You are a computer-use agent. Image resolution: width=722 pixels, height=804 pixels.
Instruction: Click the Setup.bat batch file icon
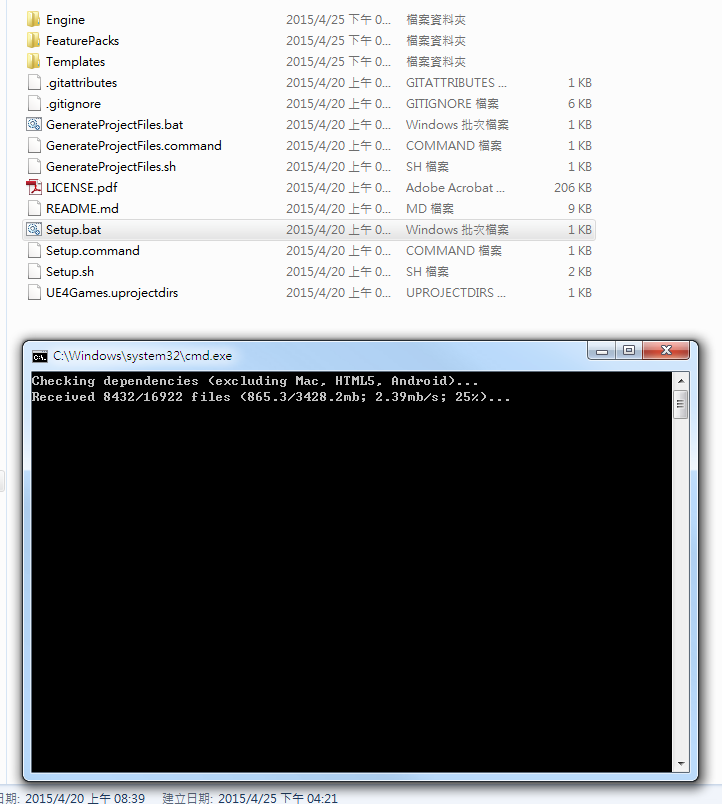tap(34, 230)
